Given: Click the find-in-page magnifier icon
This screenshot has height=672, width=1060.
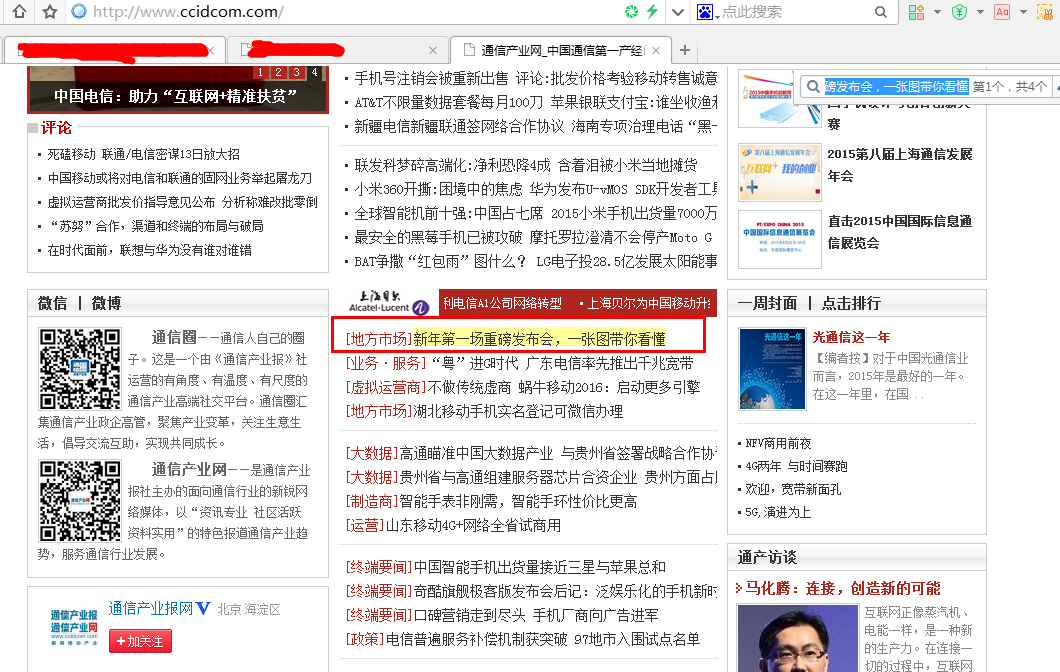Looking at the screenshot, I should 813,87.
